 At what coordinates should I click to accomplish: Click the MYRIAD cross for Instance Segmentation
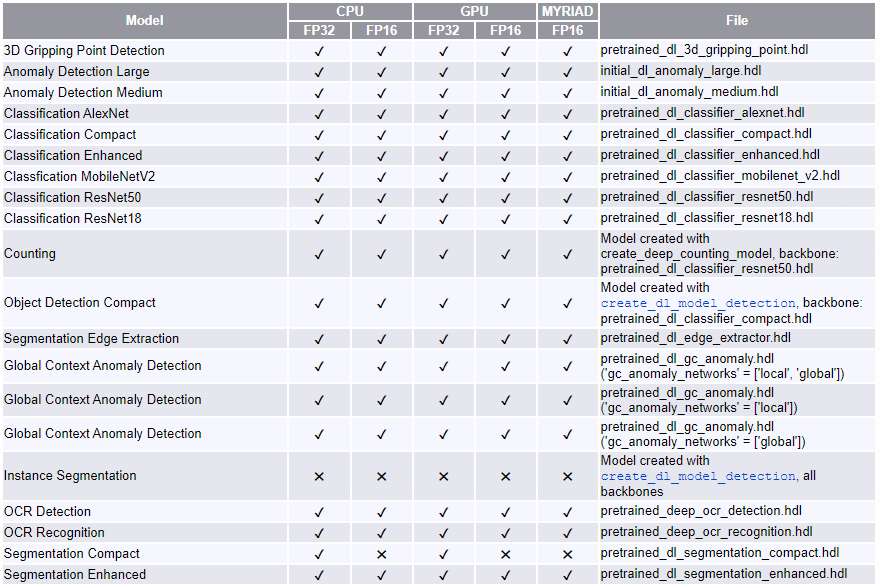(x=567, y=476)
